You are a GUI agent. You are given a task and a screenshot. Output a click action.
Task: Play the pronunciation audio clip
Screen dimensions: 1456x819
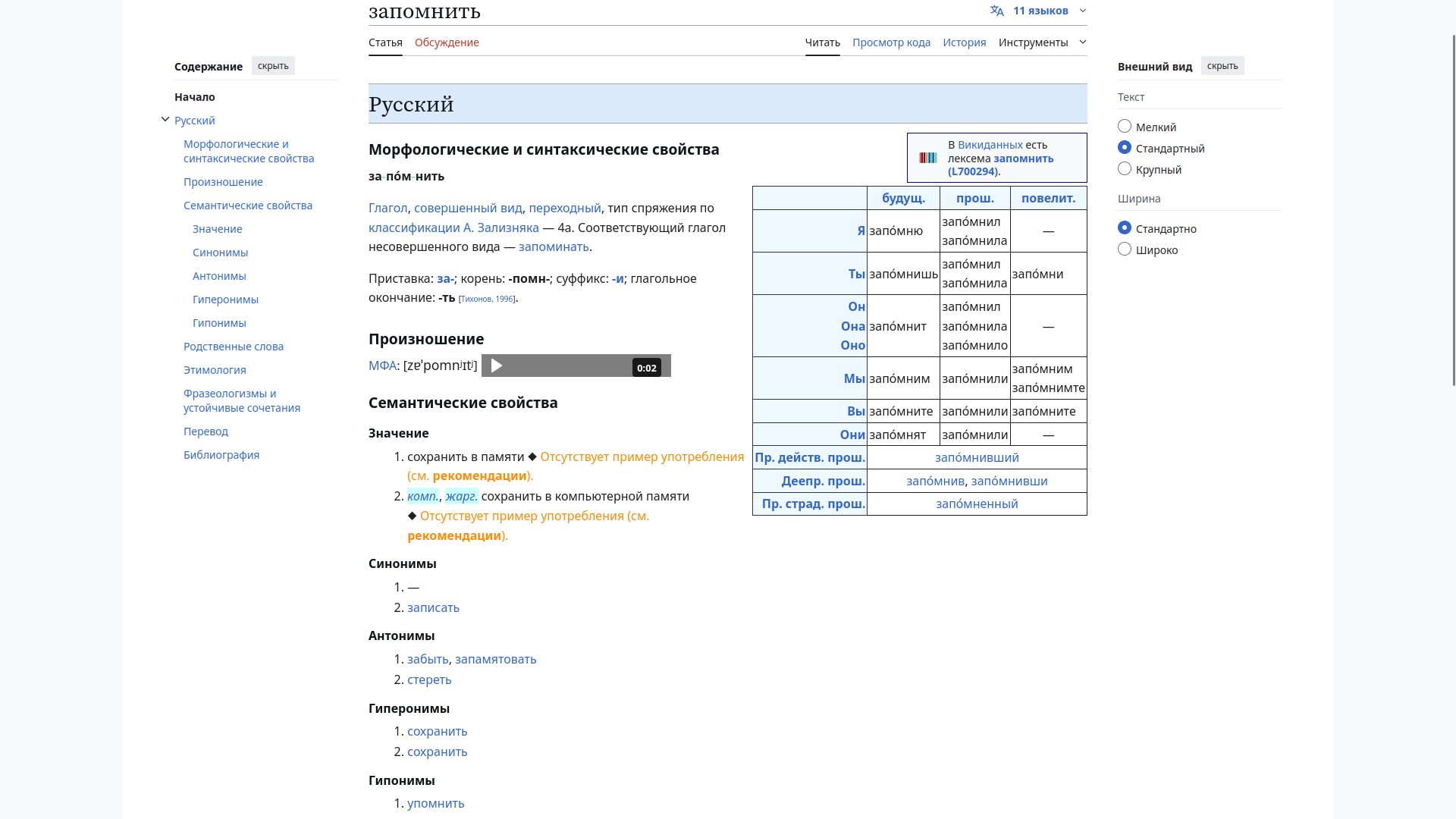point(497,366)
